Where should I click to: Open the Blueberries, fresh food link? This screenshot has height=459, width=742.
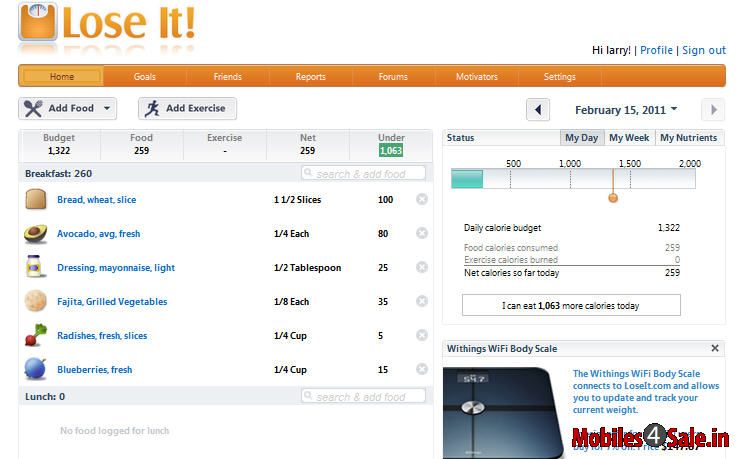point(95,370)
